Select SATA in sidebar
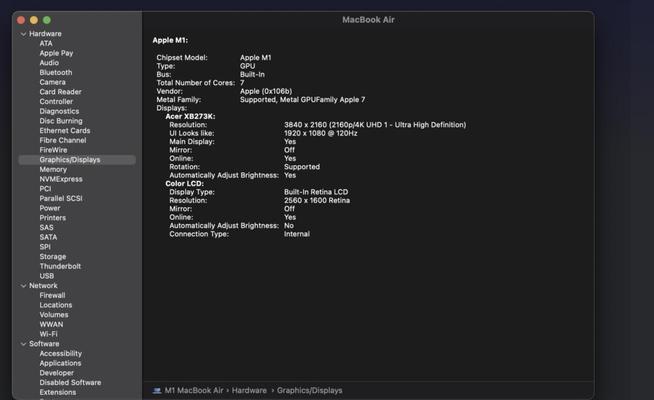The height and width of the screenshot is (400, 654). point(48,237)
